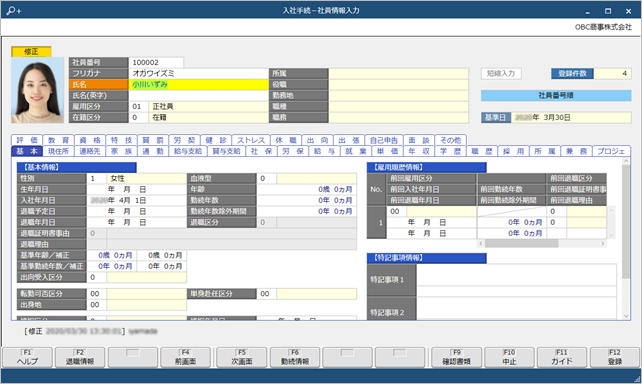Open the 賞与支給 tab
The width and height of the screenshot is (642, 384).
pyautogui.click(x=226, y=151)
